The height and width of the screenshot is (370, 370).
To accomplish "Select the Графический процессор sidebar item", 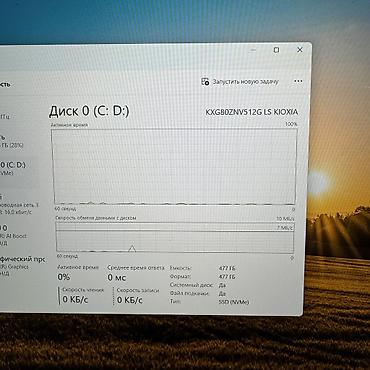I will 23,266.
